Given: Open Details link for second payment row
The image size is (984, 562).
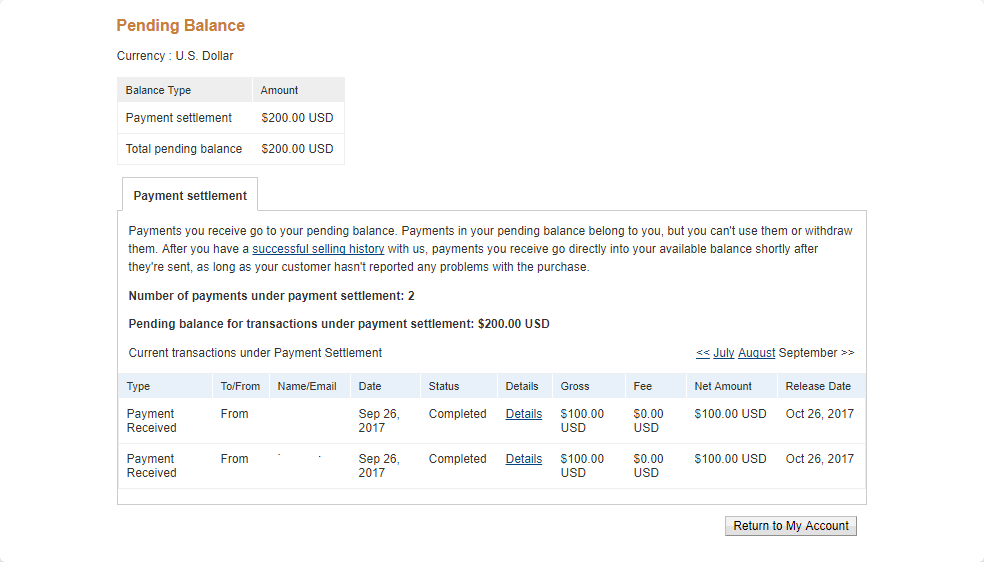Looking at the screenshot, I should [523, 459].
